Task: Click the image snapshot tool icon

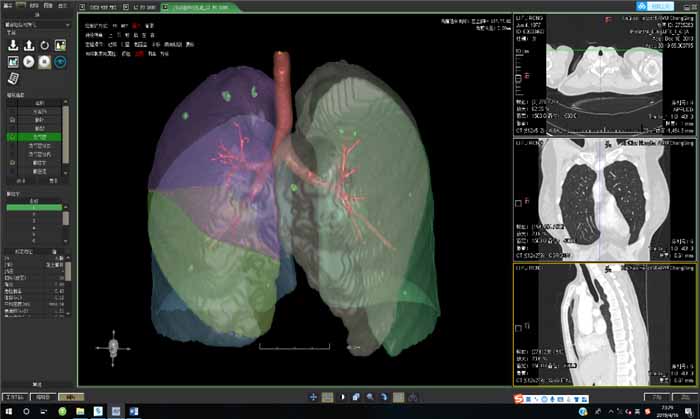Action: click(60, 44)
